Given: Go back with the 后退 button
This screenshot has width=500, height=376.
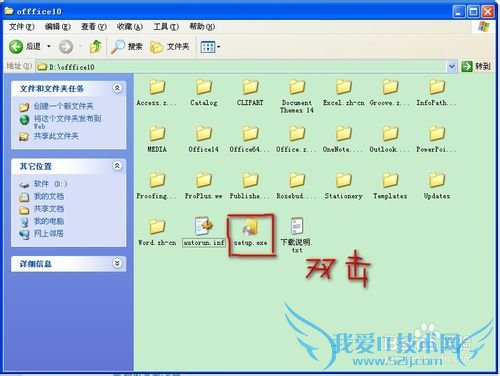Looking at the screenshot, I should click(25, 47).
